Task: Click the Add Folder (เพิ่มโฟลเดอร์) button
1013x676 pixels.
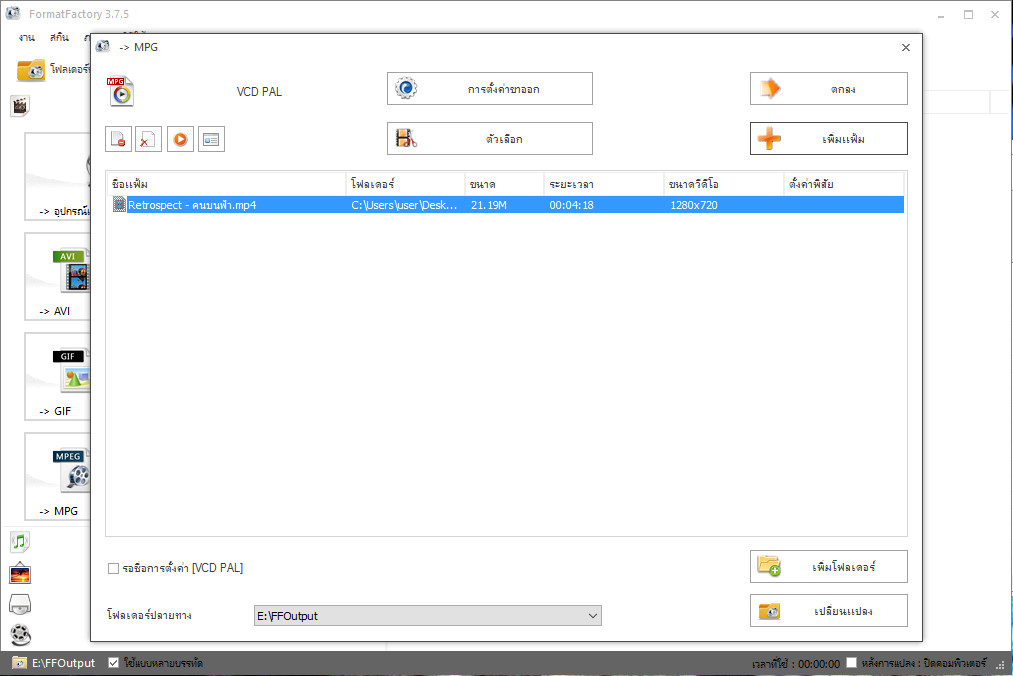Action: [x=828, y=566]
